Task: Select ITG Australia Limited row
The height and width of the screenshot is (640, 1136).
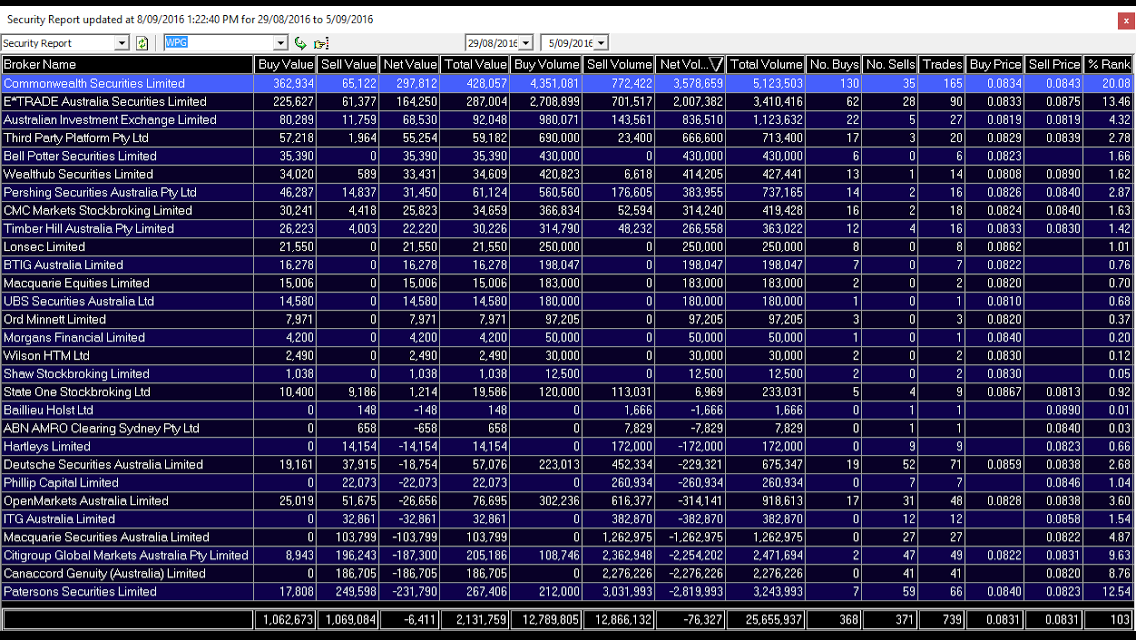Action: 567,519
